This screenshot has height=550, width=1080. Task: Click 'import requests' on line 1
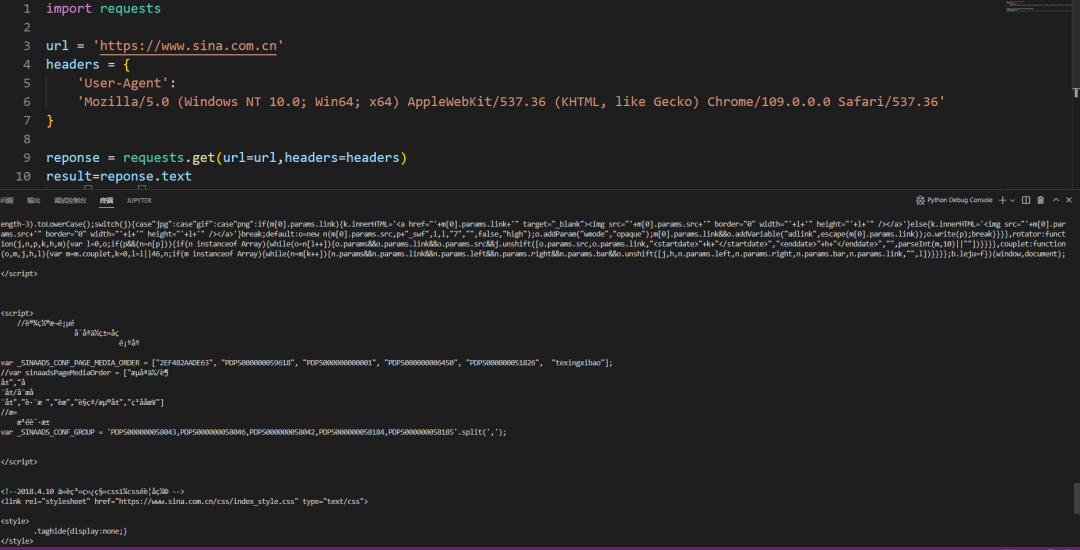103,9
